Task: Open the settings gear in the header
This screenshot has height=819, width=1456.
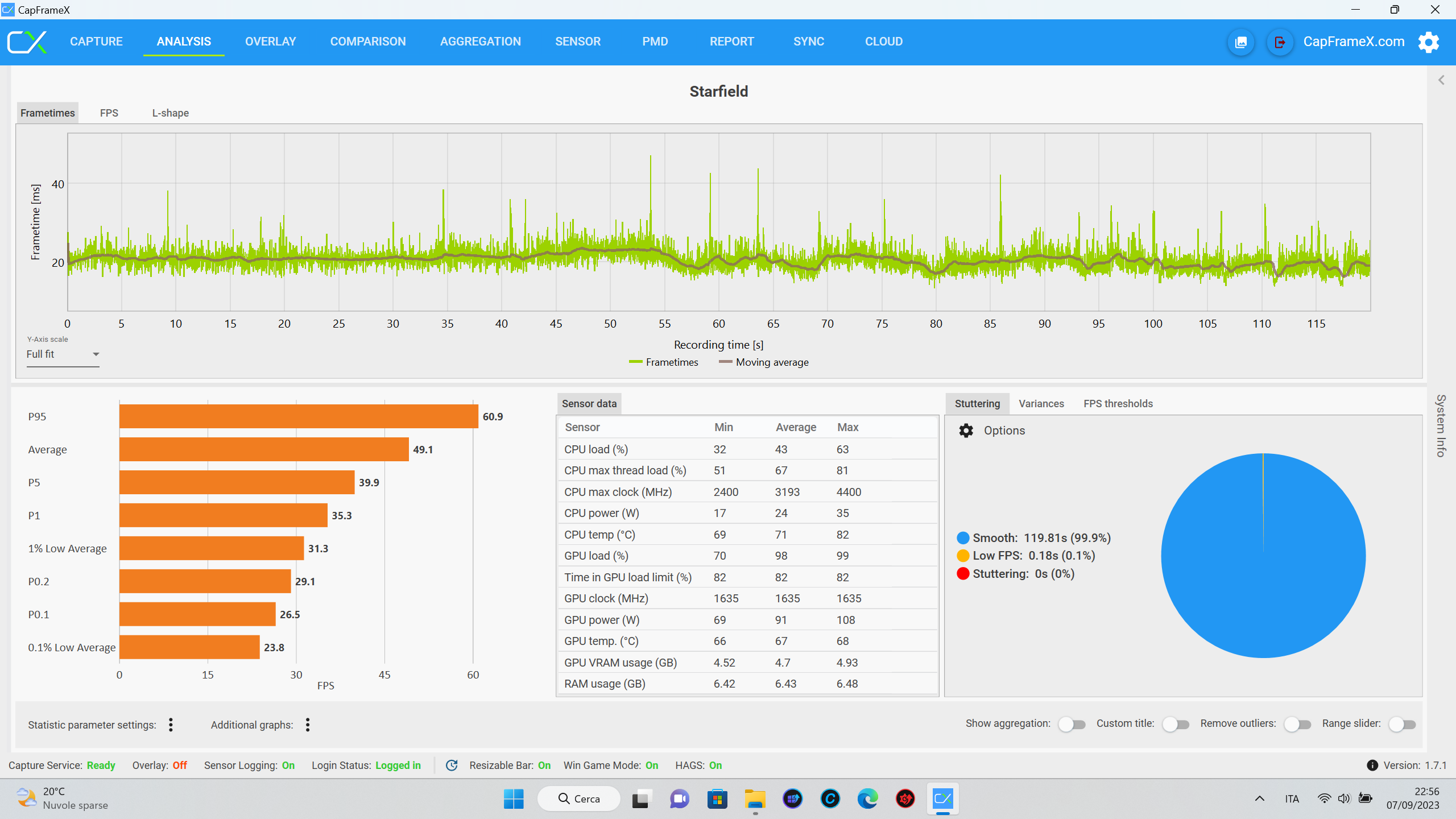Action: click(1428, 42)
